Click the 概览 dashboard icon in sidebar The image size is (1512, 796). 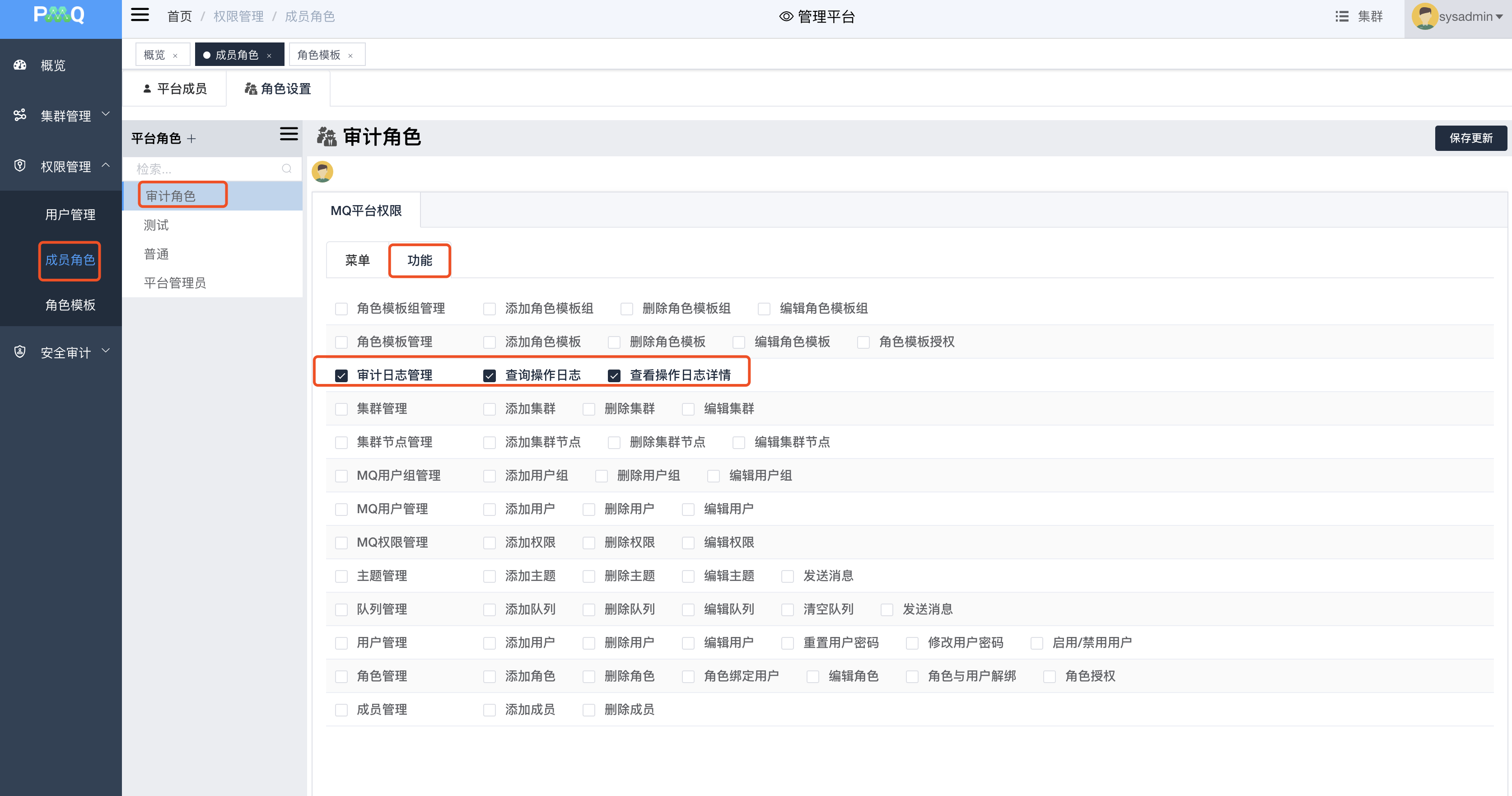(20, 65)
